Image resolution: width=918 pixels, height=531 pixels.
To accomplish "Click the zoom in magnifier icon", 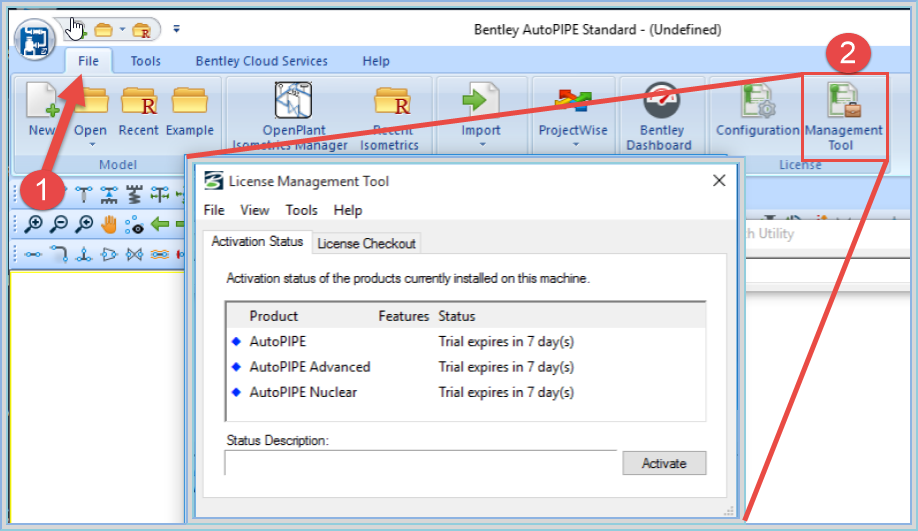I will [x=33, y=224].
